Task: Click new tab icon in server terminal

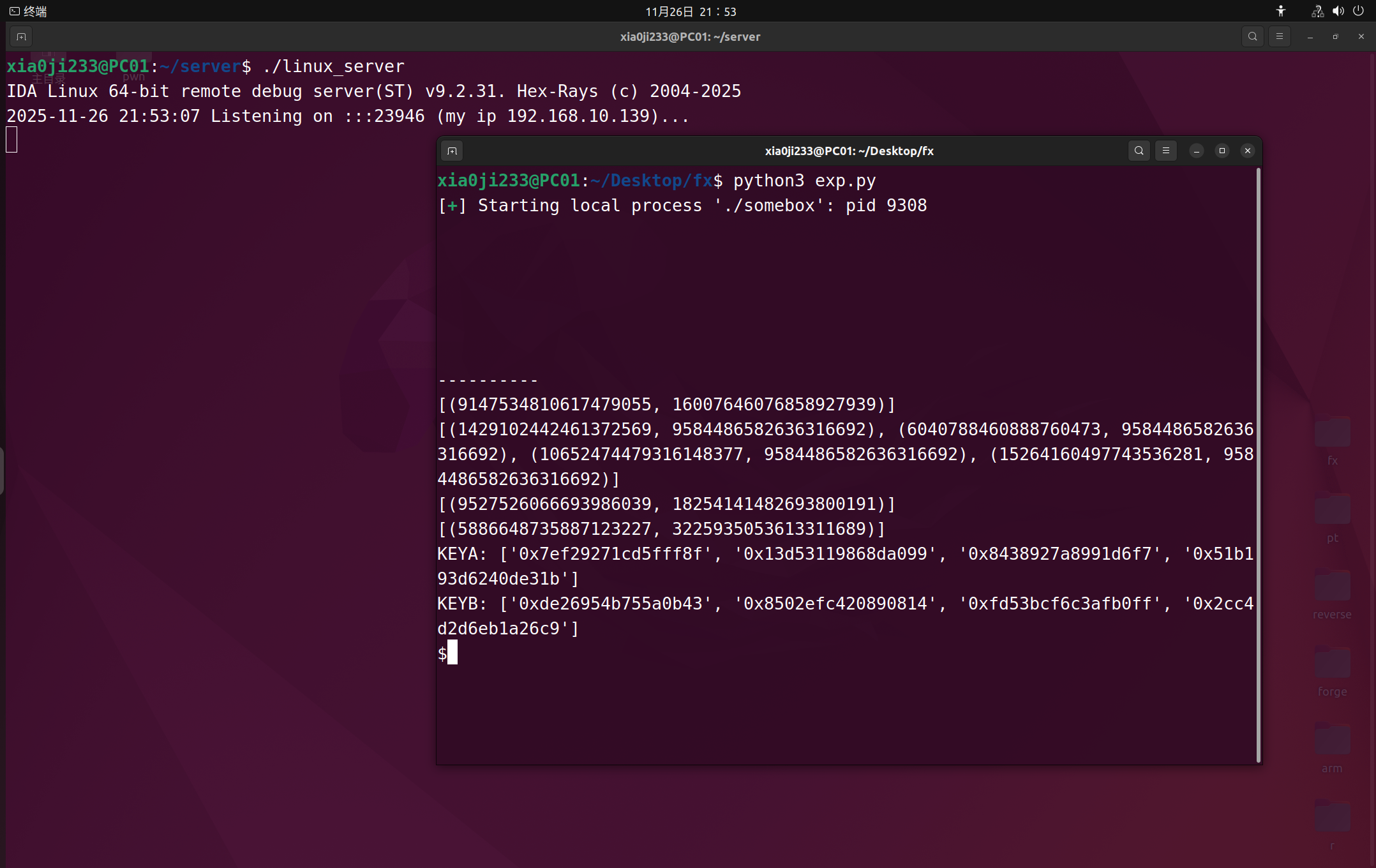Action: pos(21,37)
